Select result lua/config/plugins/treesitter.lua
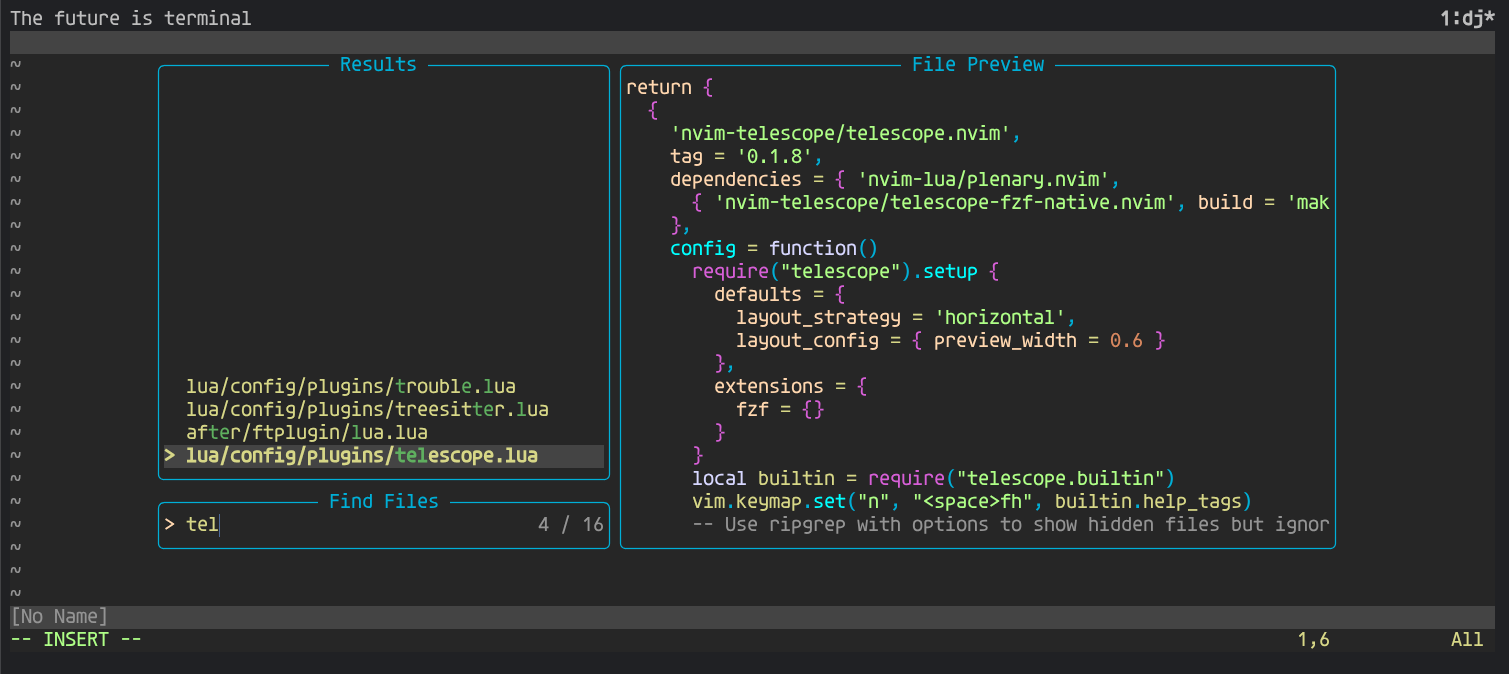Viewport: 1509px width, 674px height. [367, 409]
